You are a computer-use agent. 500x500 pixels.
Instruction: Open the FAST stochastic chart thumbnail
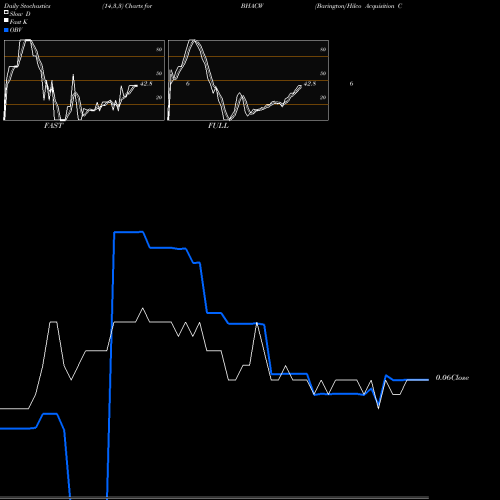click(x=84, y=80)
